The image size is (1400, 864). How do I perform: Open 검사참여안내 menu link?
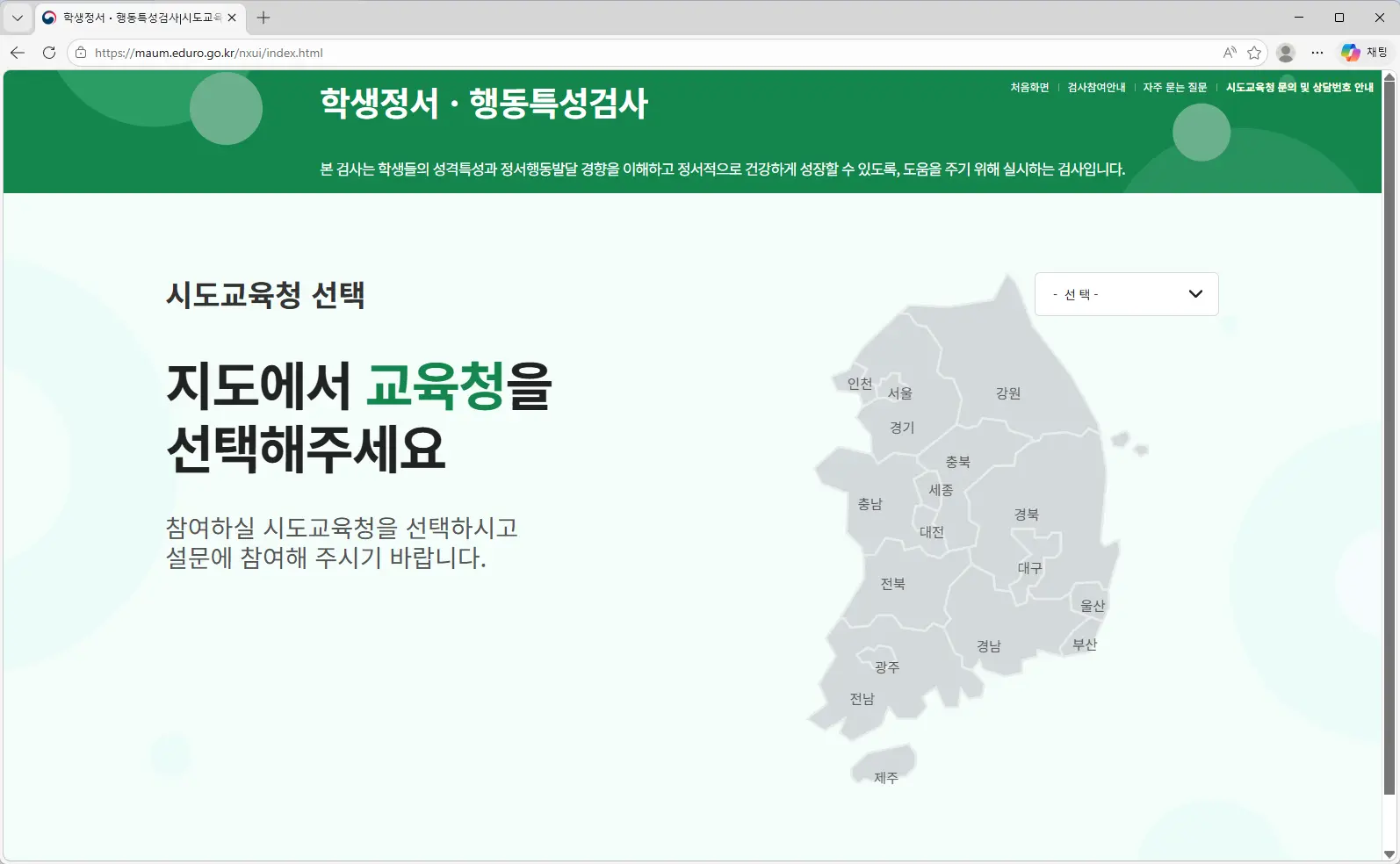[x=1096, y=87]
